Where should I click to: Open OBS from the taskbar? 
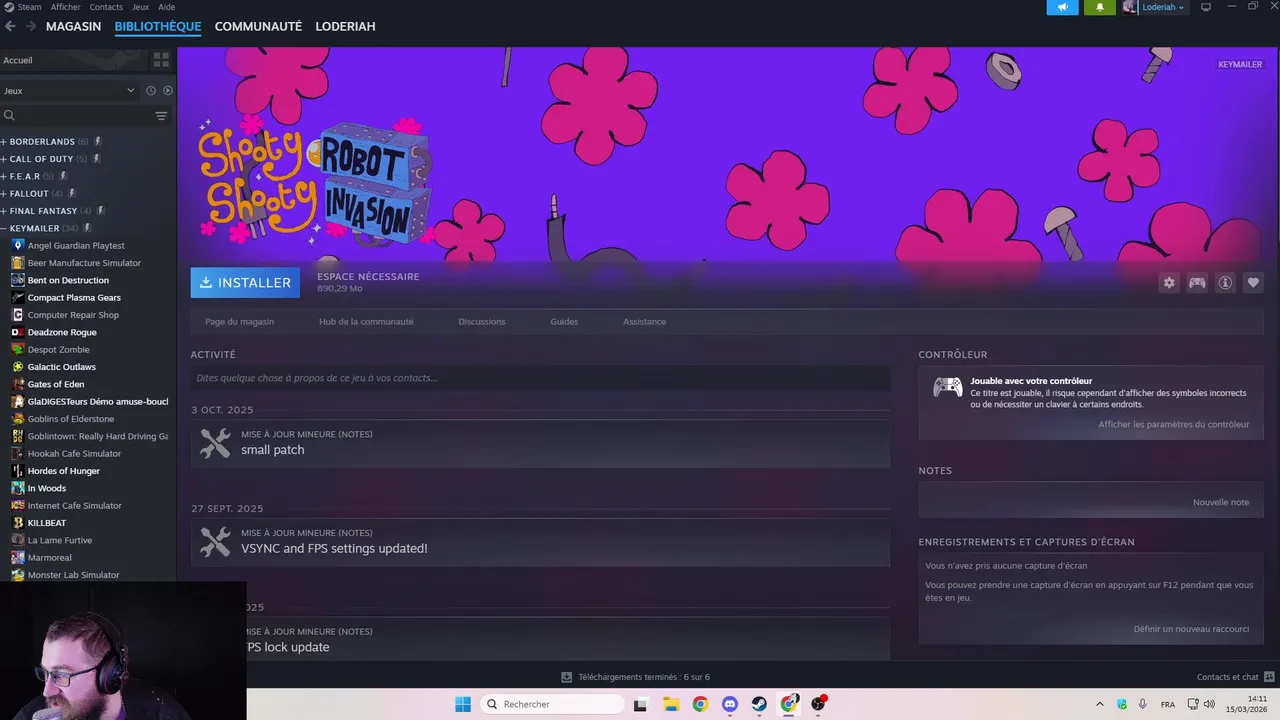tap(819, 704)
